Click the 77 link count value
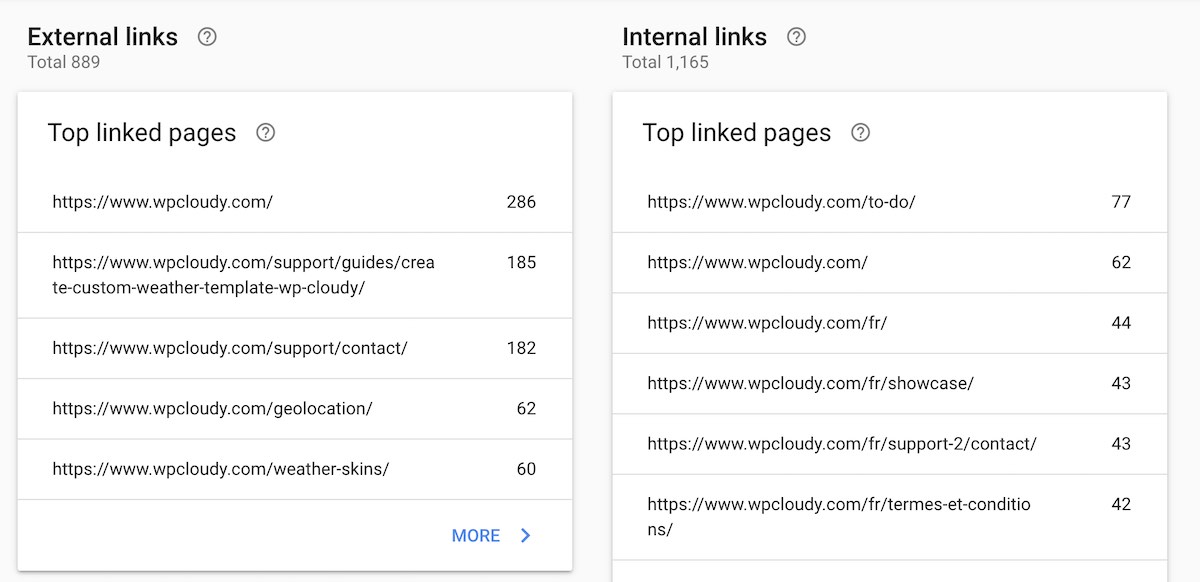Image resolution: width=1200 pixels, height=582 pixels. tap(1121, 202)
